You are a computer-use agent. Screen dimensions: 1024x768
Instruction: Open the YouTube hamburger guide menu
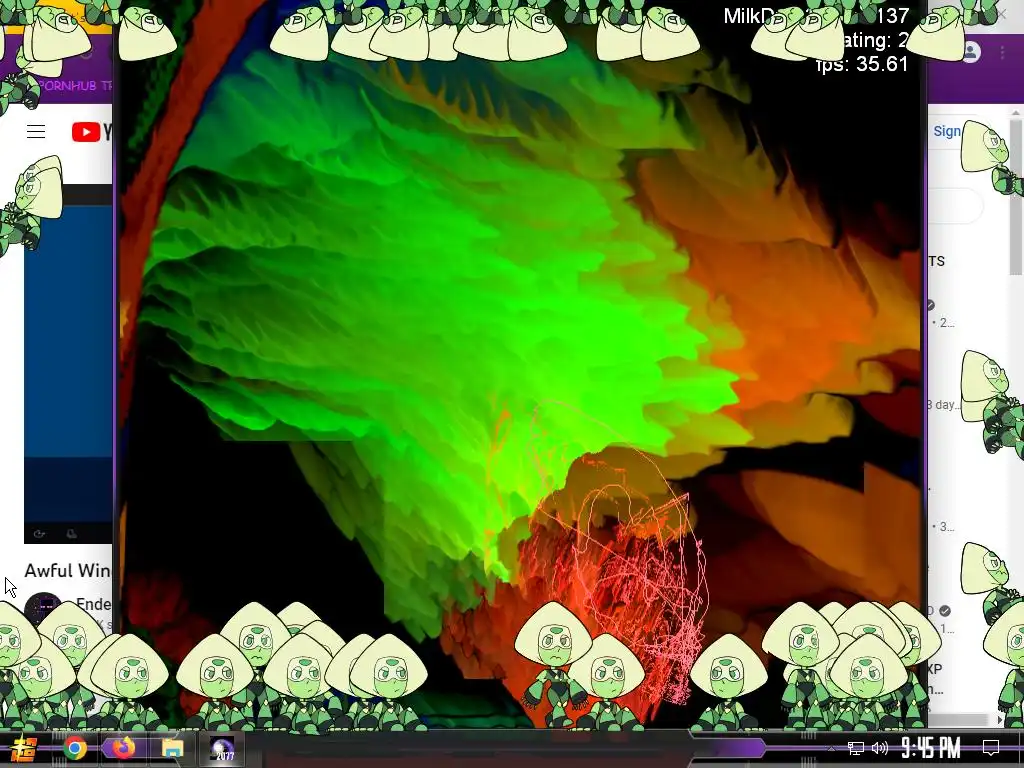click(x=36, y=132)
